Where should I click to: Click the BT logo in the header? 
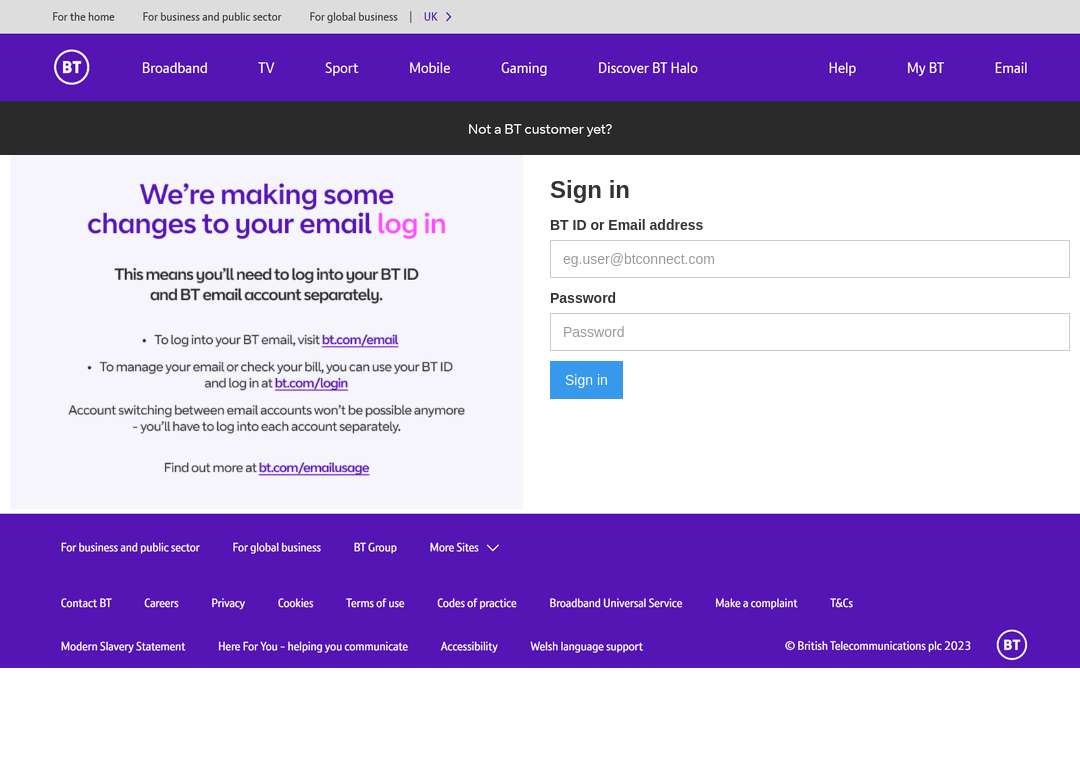pos(72,68)
